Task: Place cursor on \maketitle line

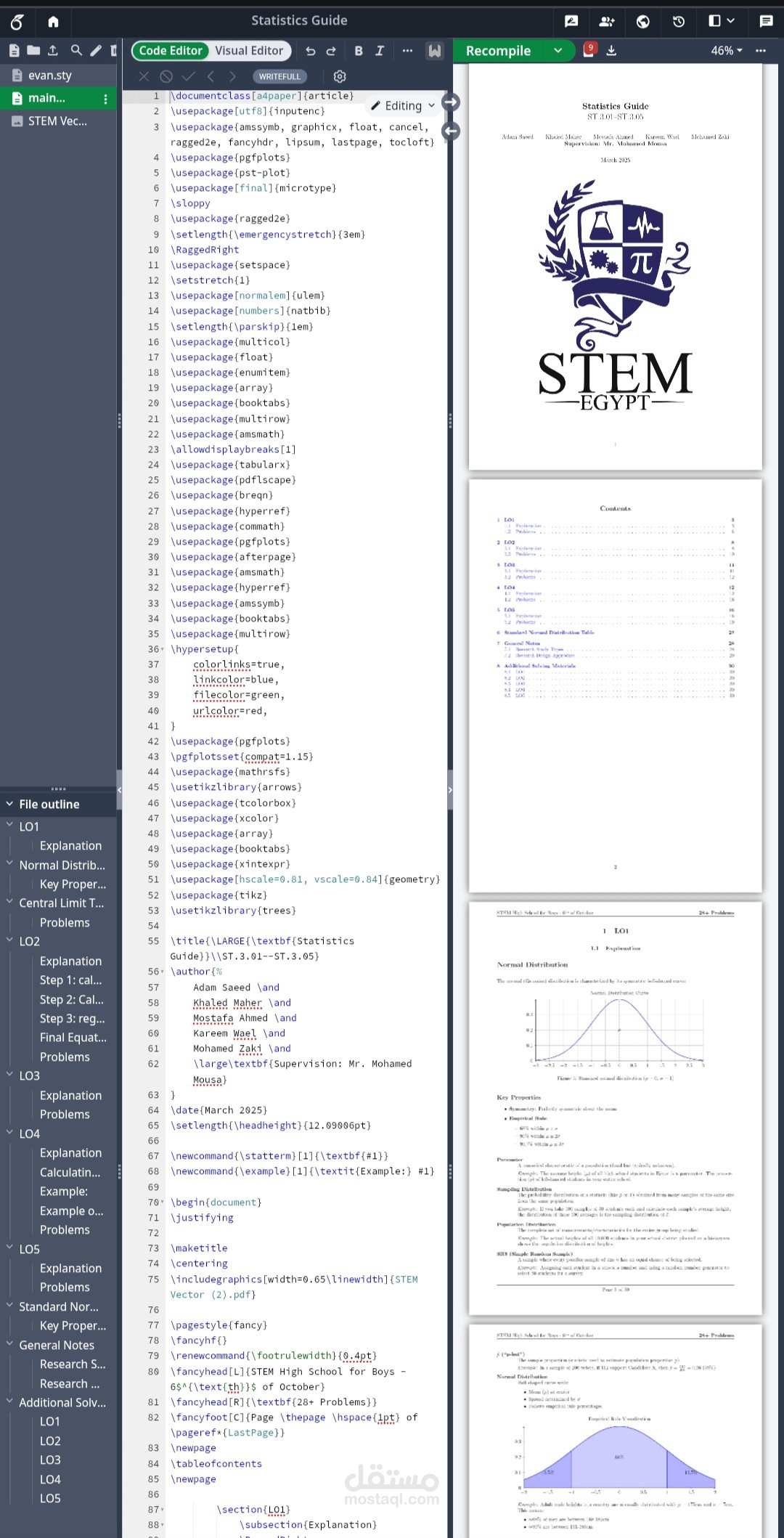Action: pos(199,1248)
